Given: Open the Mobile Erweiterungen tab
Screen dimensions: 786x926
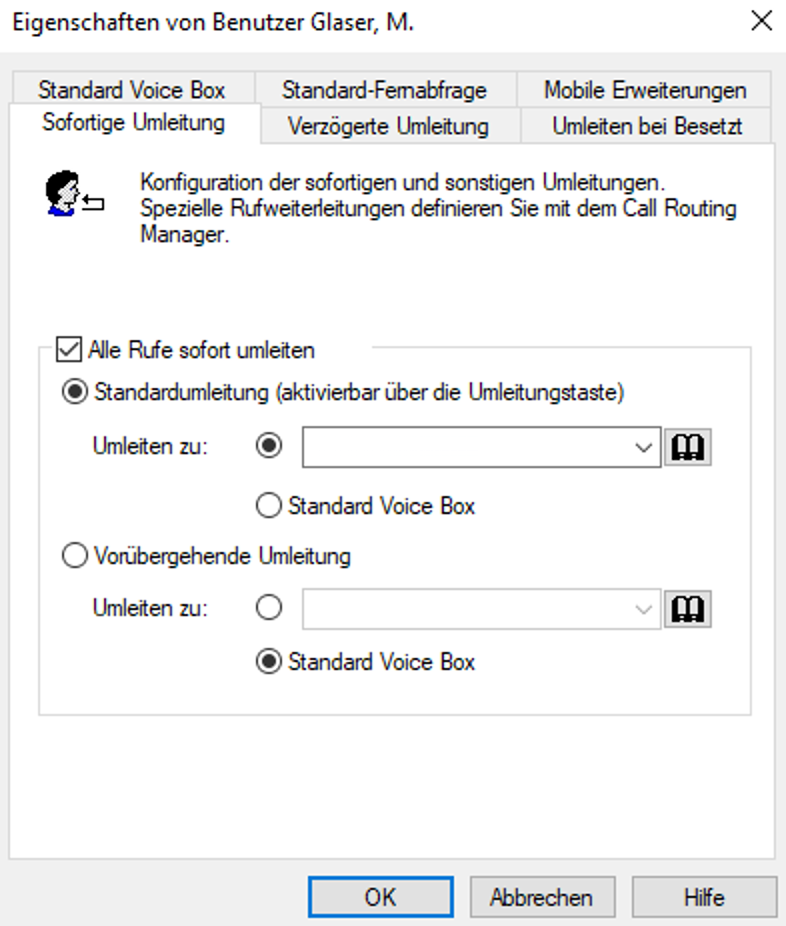Looking at the screenshot, I should (645, 90).
